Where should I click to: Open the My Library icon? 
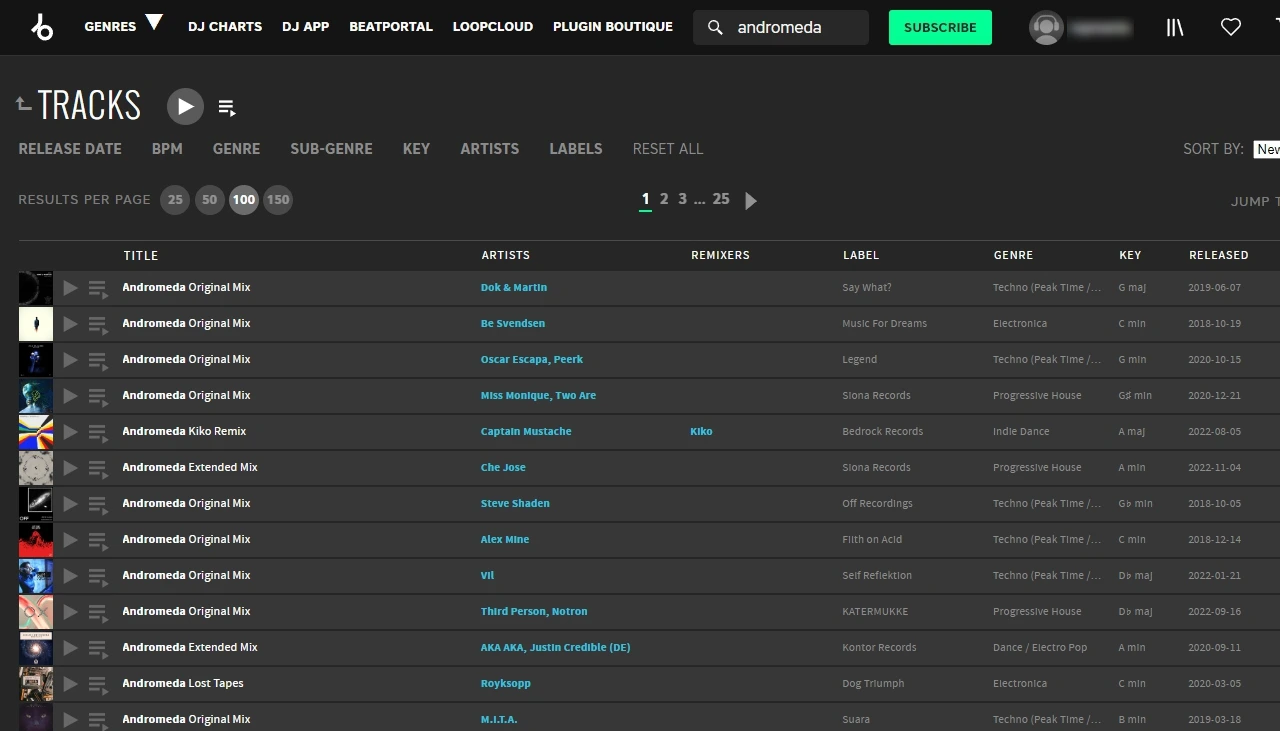(1175, 28)
